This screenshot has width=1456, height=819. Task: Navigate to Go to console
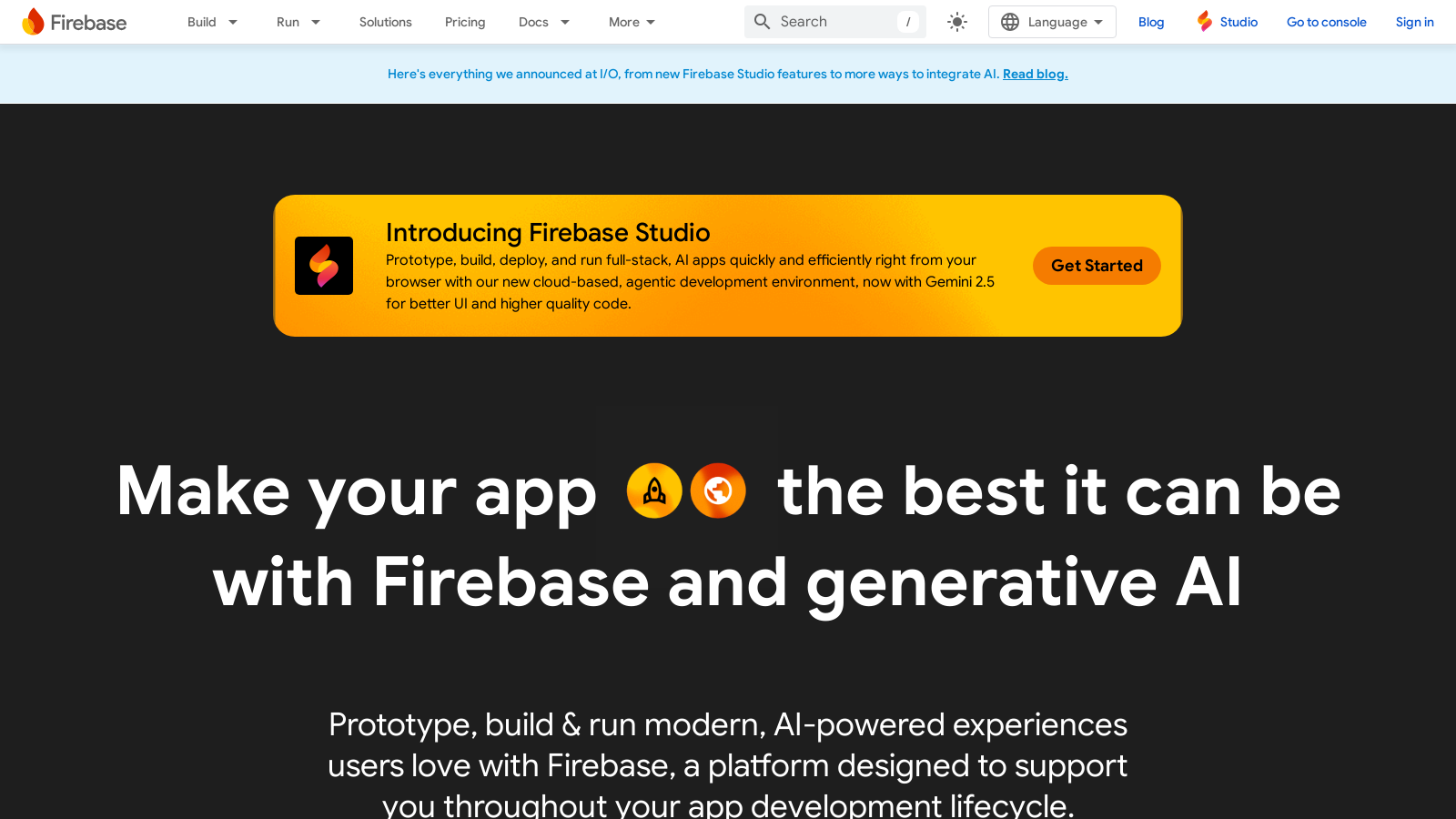[x=1326, y=21]
